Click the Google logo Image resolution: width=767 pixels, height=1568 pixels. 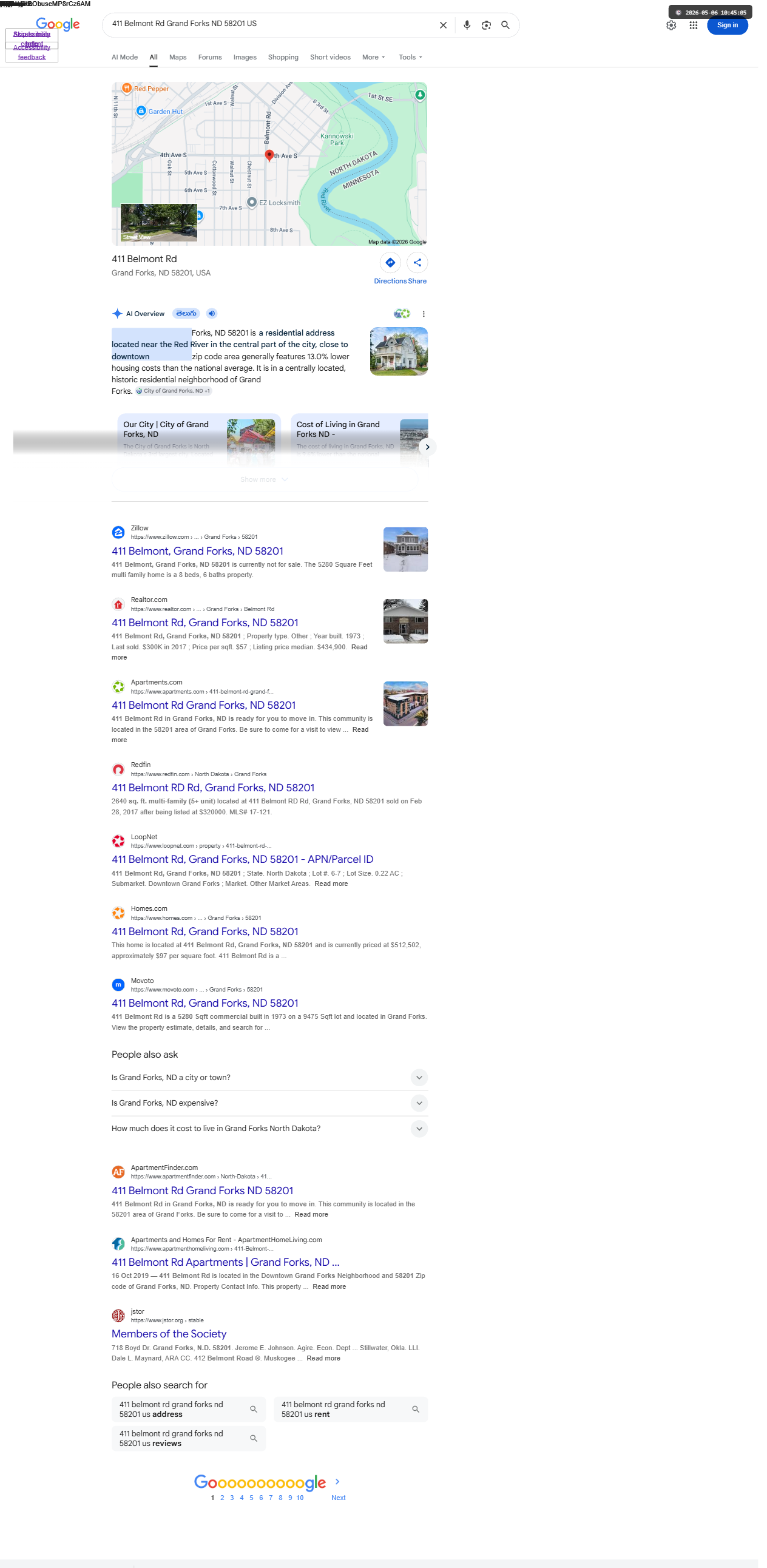(58, 24)
